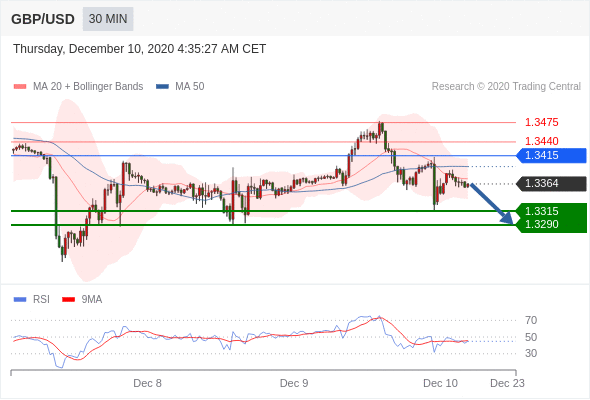This screenshot has width=590, height=400.
Task: Select the 1.3290 green support tag
Action: coord(551,225)
